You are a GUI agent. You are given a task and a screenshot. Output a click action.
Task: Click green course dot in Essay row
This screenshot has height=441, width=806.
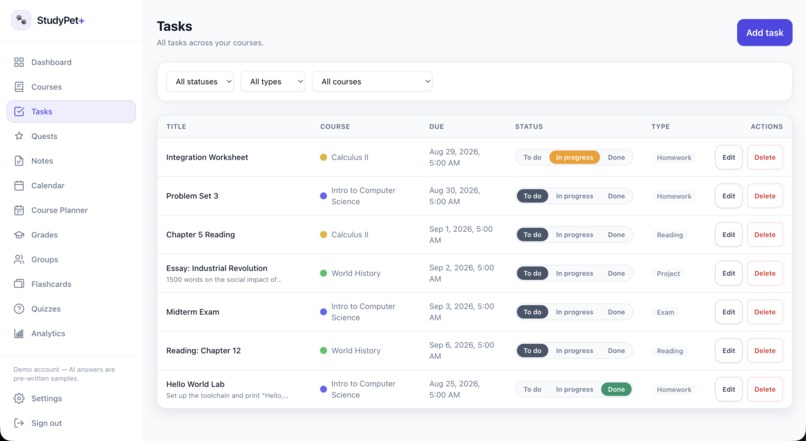[x=323, y=273]
